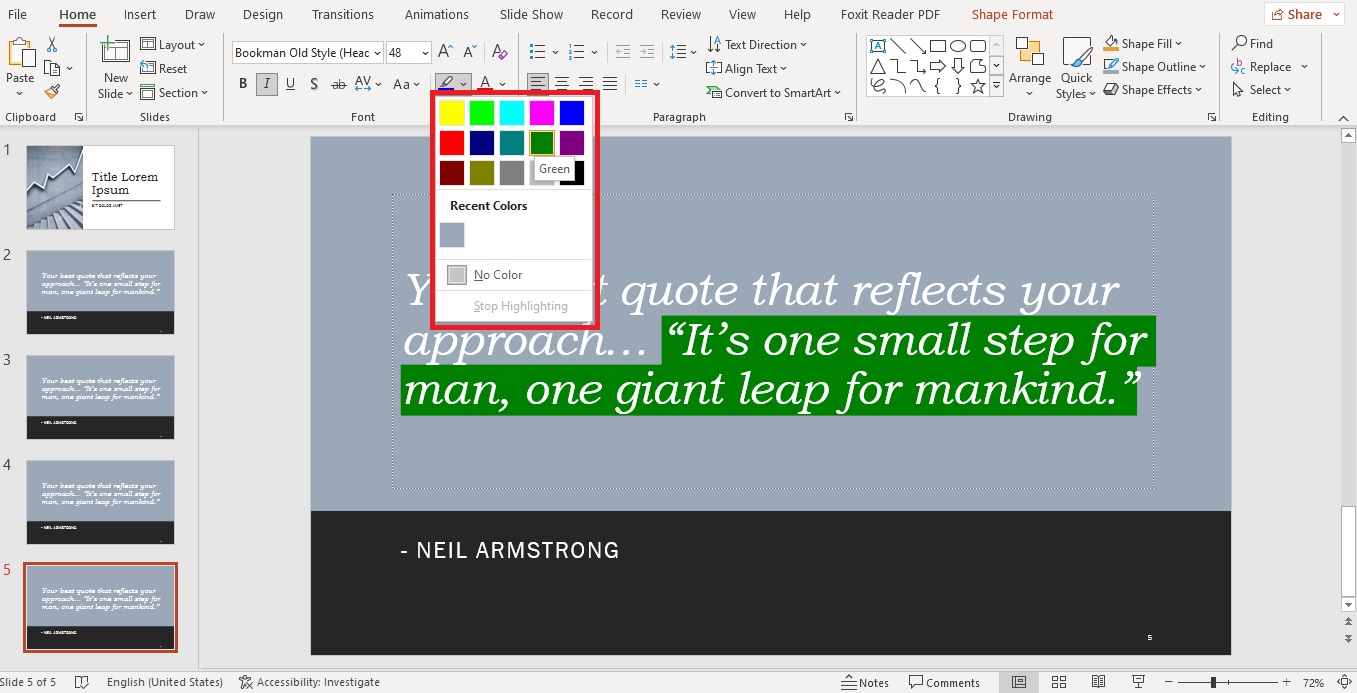Select the Rectangle shape tool

[x=938, y=44]
